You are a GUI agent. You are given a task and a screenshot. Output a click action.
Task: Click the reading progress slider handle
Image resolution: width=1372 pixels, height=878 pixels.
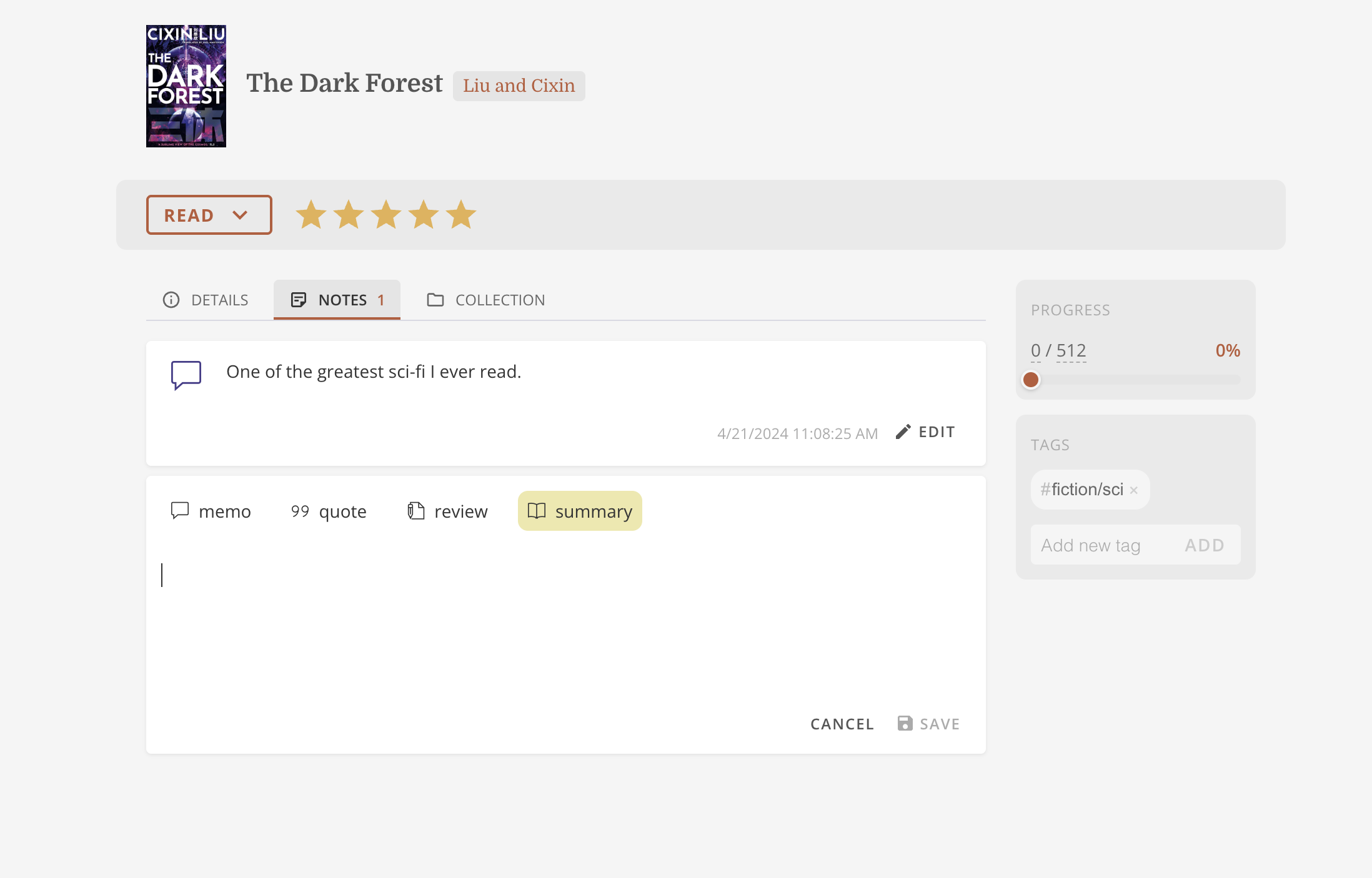coord(1031,380)
